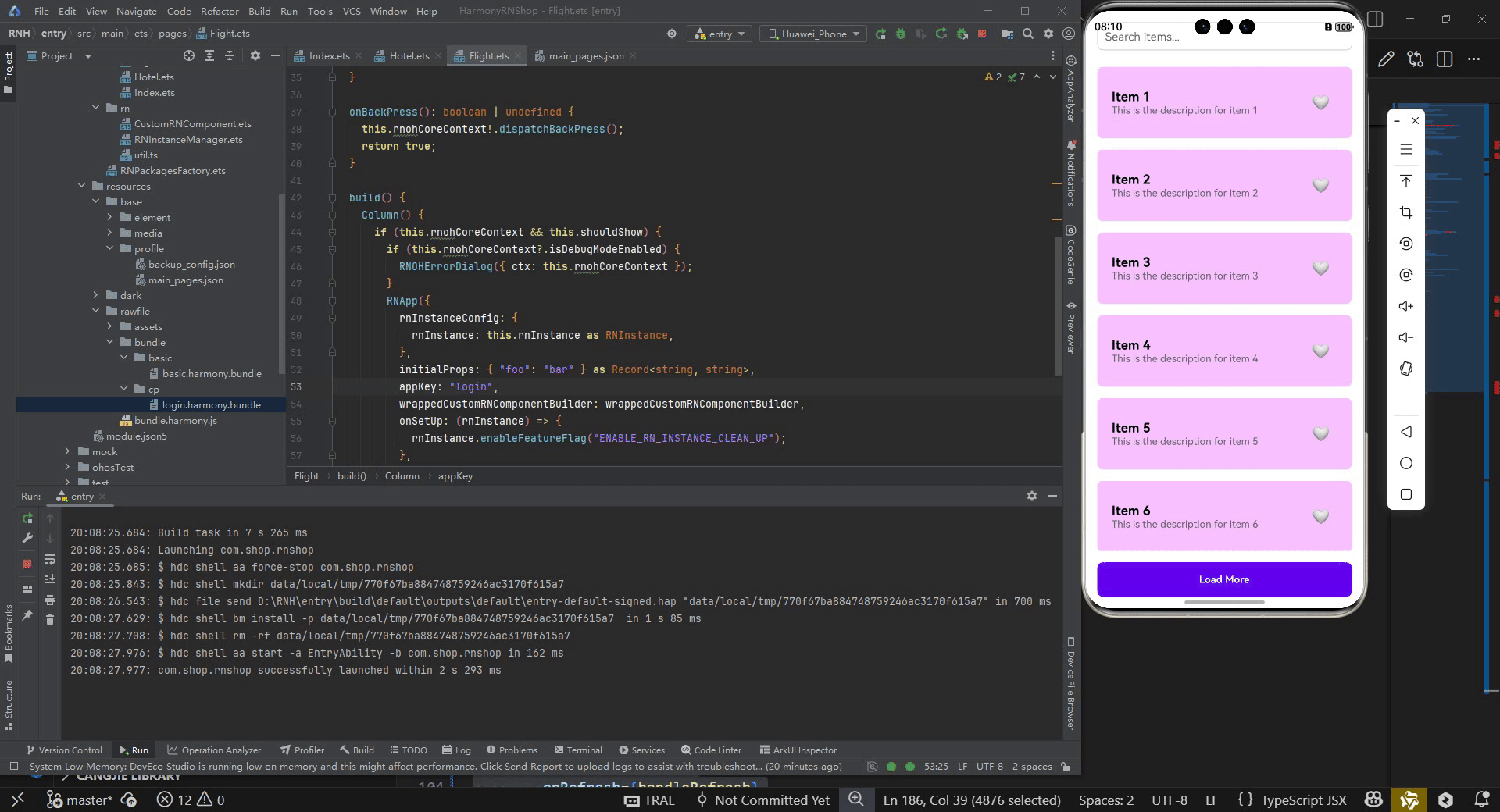Open the search everywhere magnifier icon
The height and width of the screenshot is (812, 1500).
coord(1028,34)
